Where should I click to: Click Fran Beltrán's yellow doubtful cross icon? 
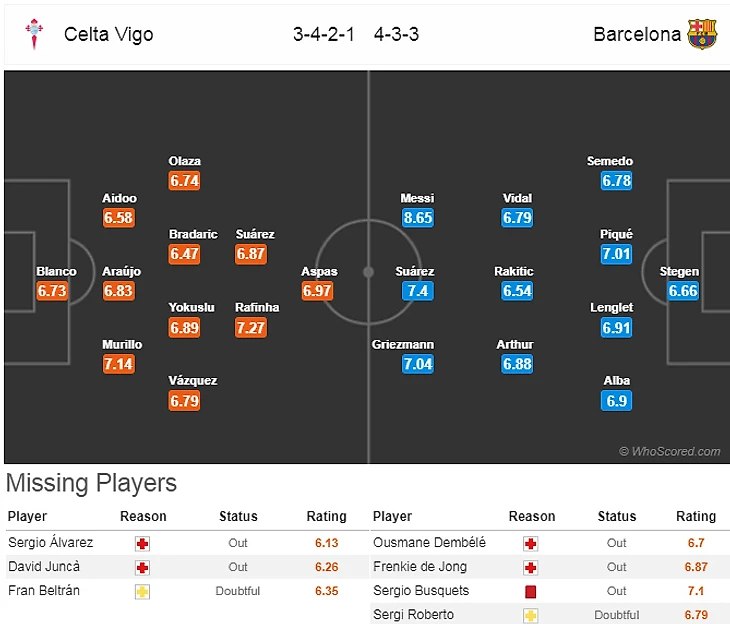click(143, 591)
